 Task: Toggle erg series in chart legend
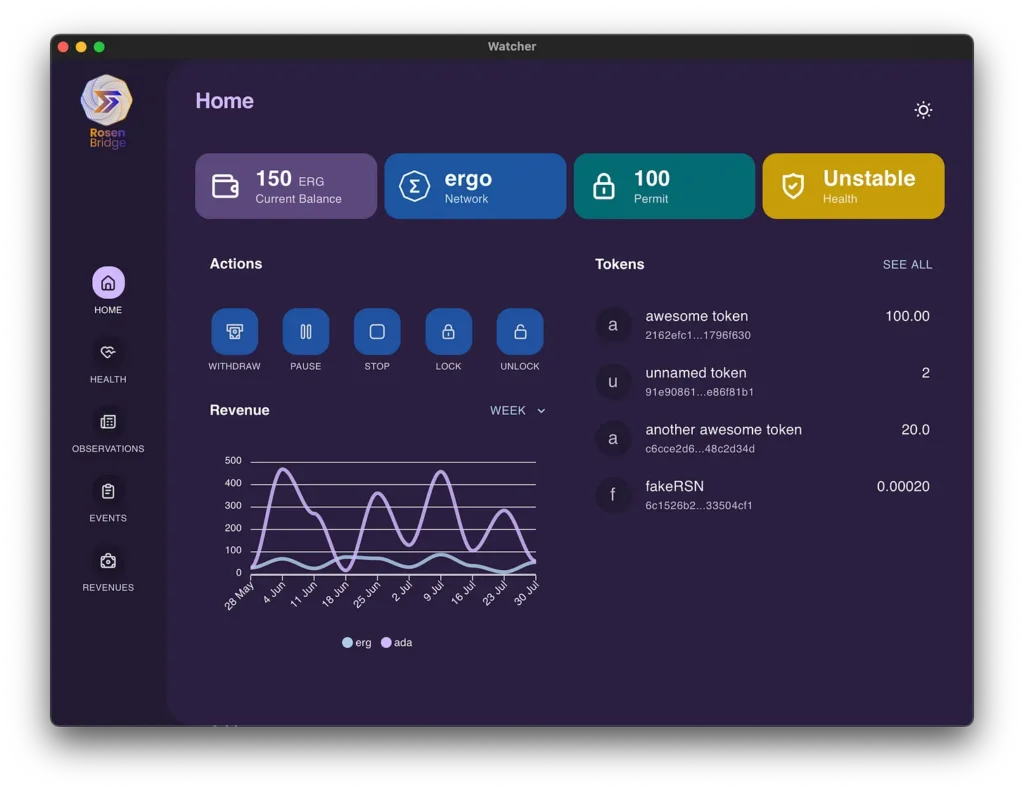coord(356,643)
